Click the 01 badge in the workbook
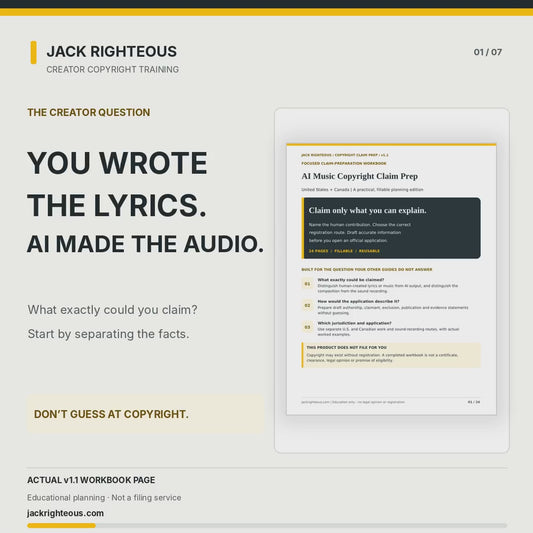The height and width of the screenshot is (533, 533). [307, 283]
